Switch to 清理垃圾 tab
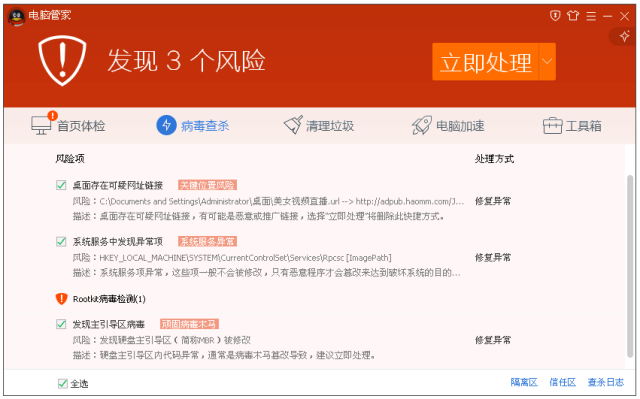640x399 pixels. tap(319, 126)
